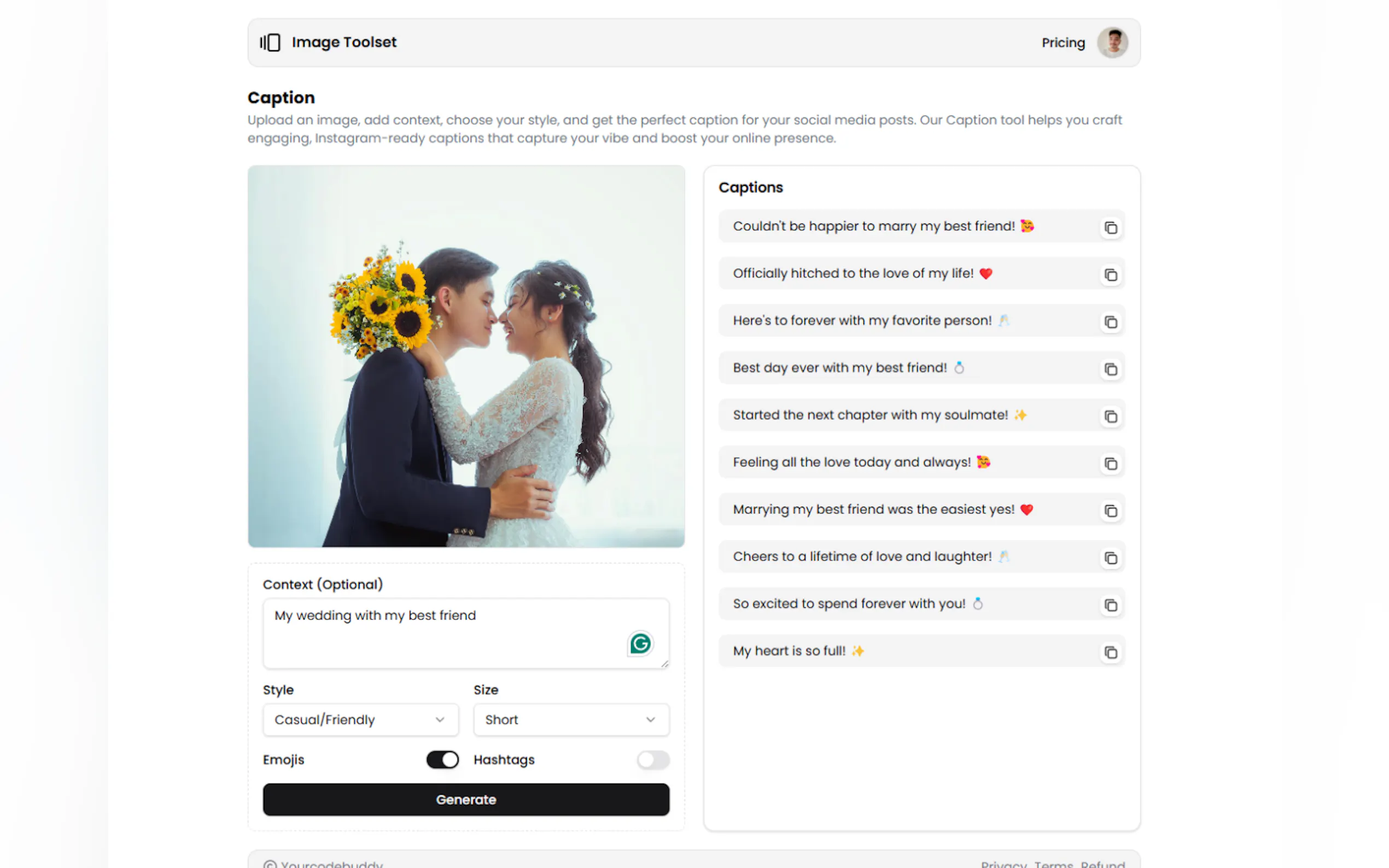Enable the Hashtags switch
1389x868 pixels.
(x=652, y=760)
